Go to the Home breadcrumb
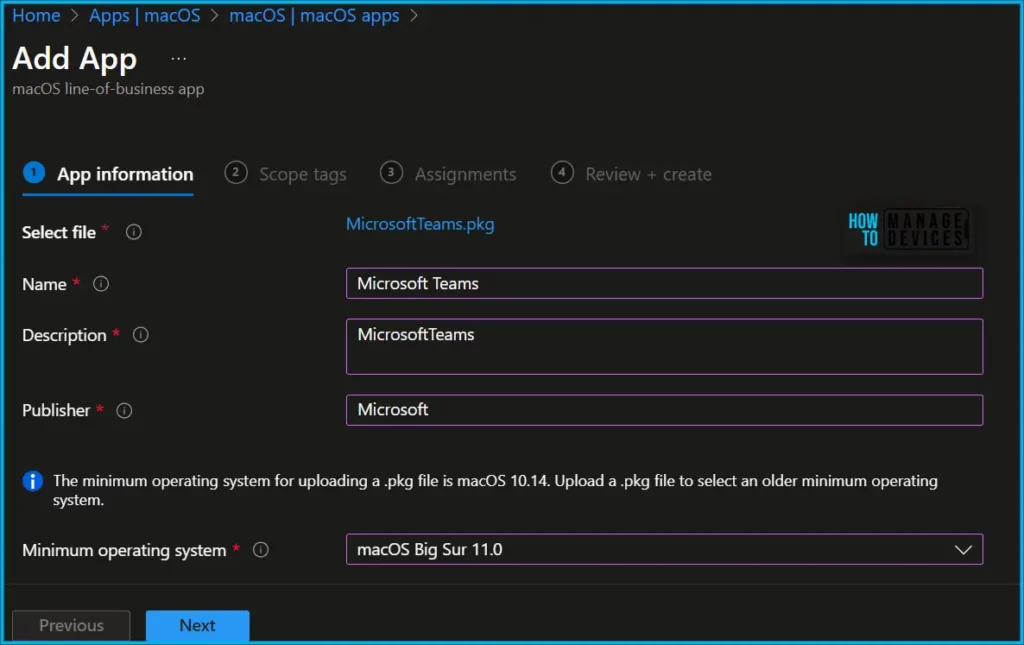 tap(36, 15)
